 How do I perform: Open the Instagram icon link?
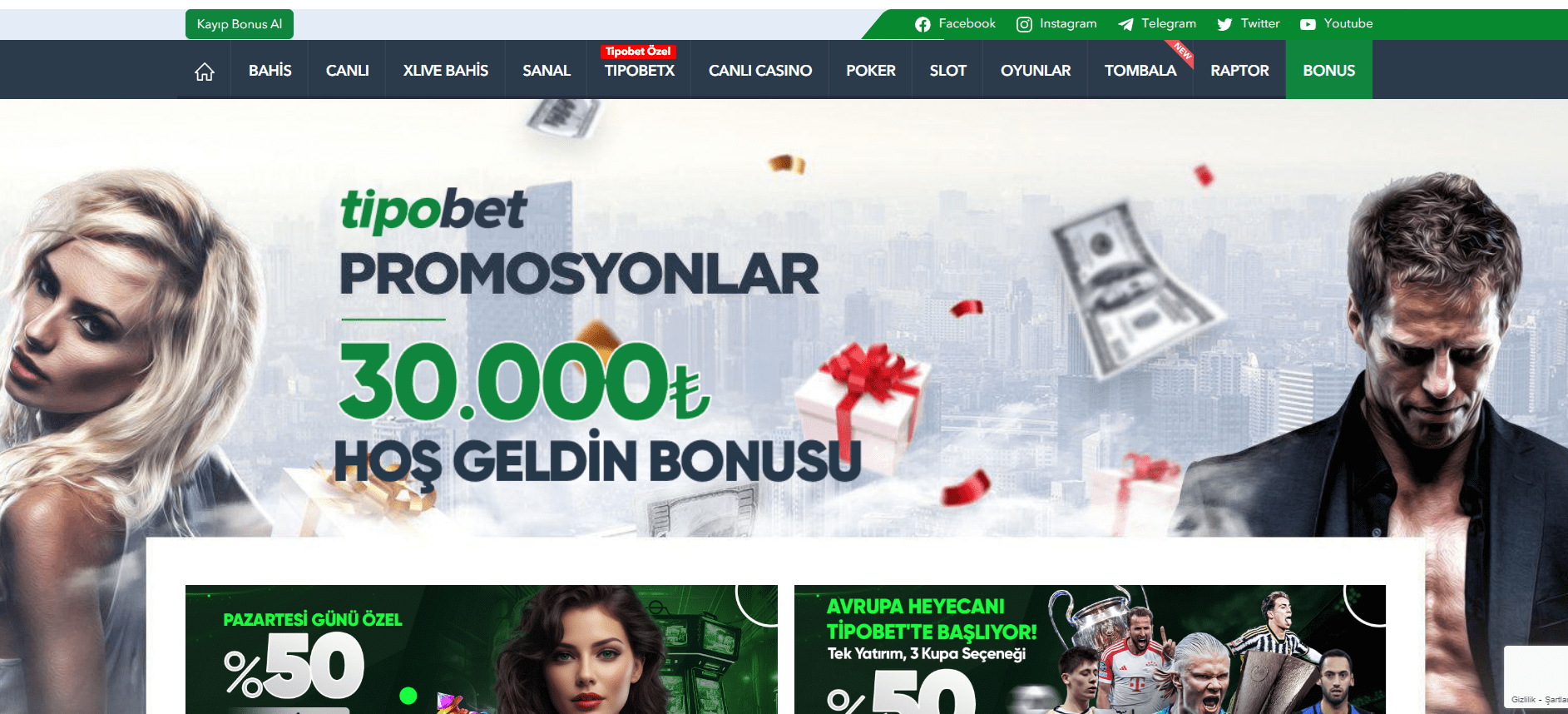click(x=1024, y=24)
